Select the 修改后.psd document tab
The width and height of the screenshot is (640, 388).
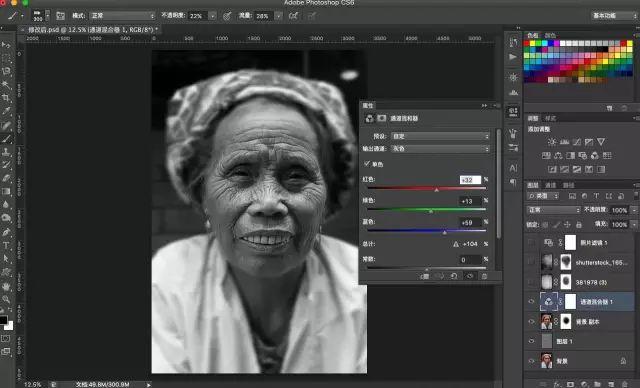[92, 30]
